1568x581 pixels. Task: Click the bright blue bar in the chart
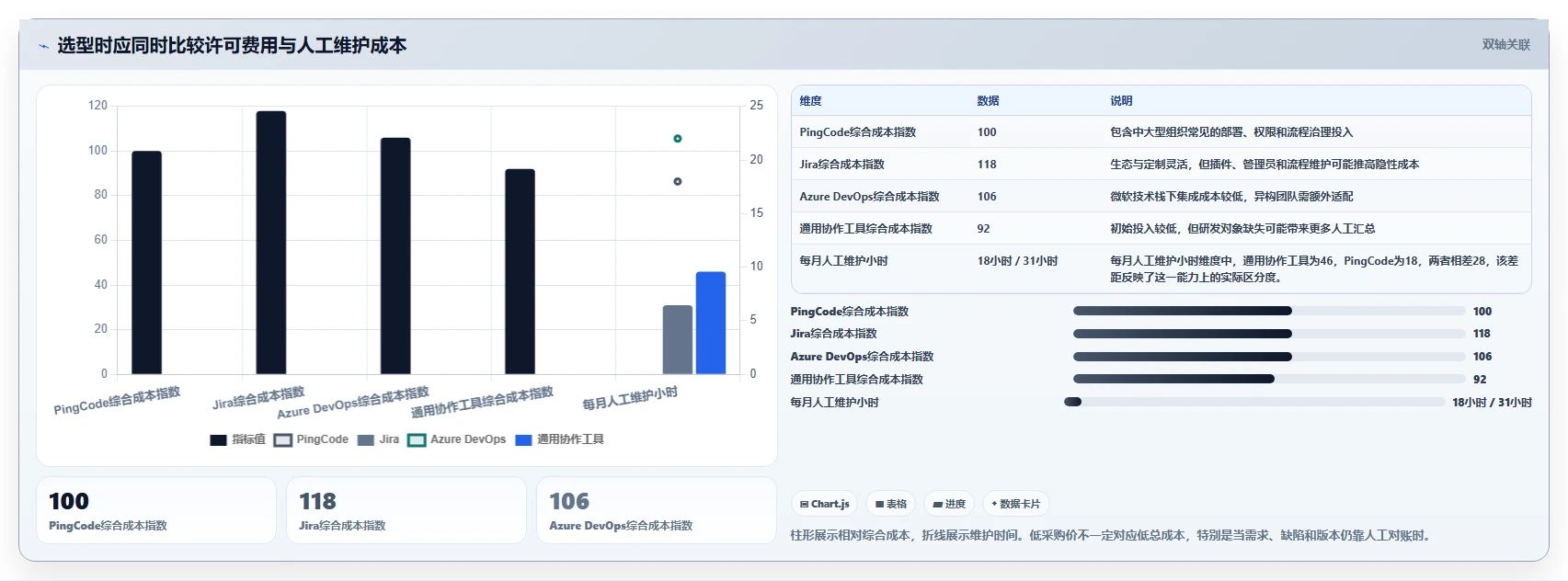711,323
